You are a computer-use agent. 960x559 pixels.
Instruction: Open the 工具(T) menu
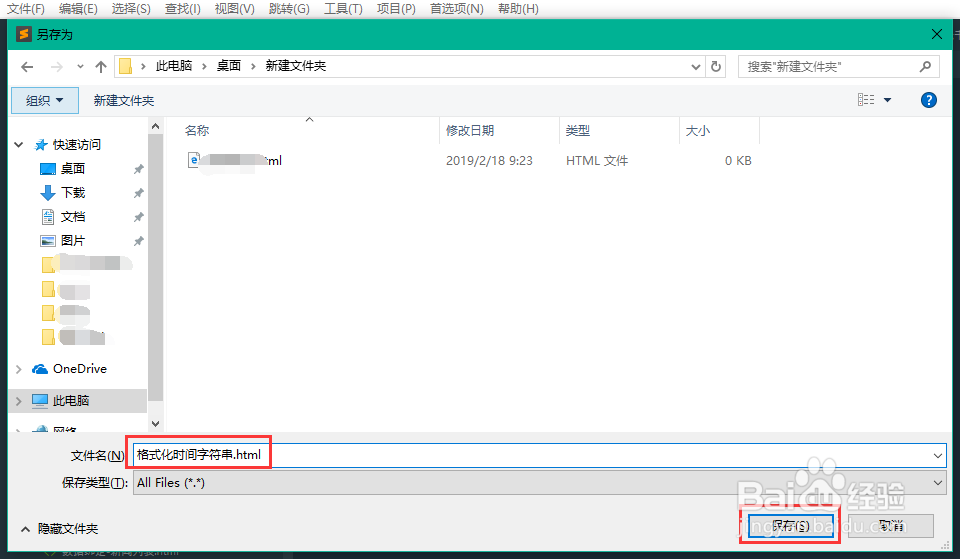tap(343, 9)
